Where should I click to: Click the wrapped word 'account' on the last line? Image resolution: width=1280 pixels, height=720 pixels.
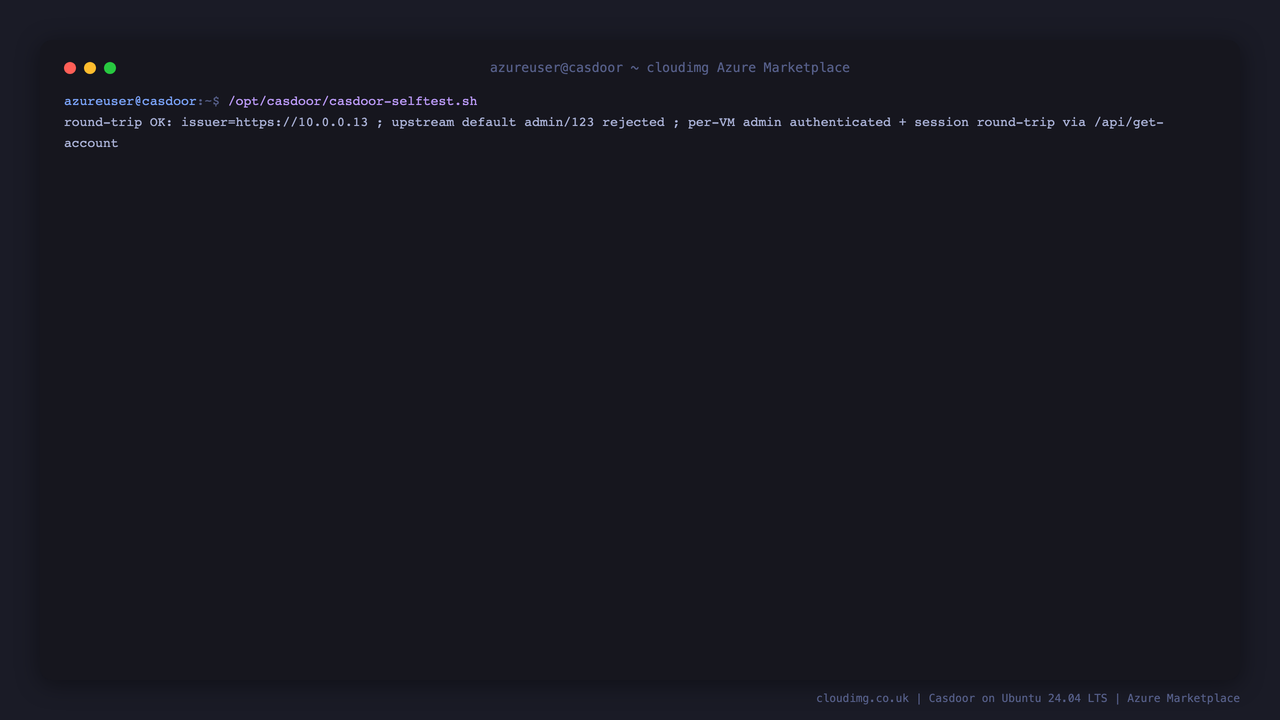pos(91,143)
